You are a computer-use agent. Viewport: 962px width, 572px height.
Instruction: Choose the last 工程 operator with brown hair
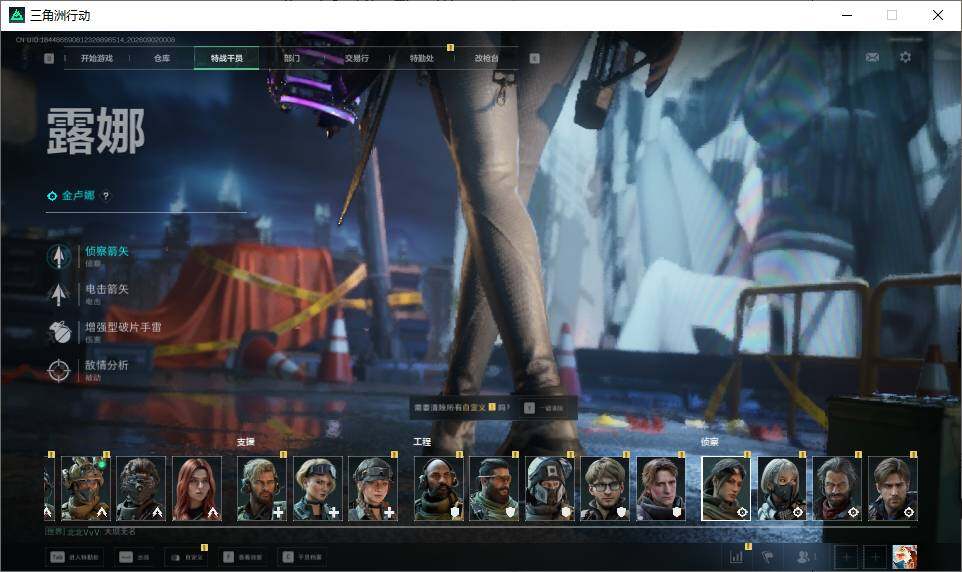click(661, 489)
